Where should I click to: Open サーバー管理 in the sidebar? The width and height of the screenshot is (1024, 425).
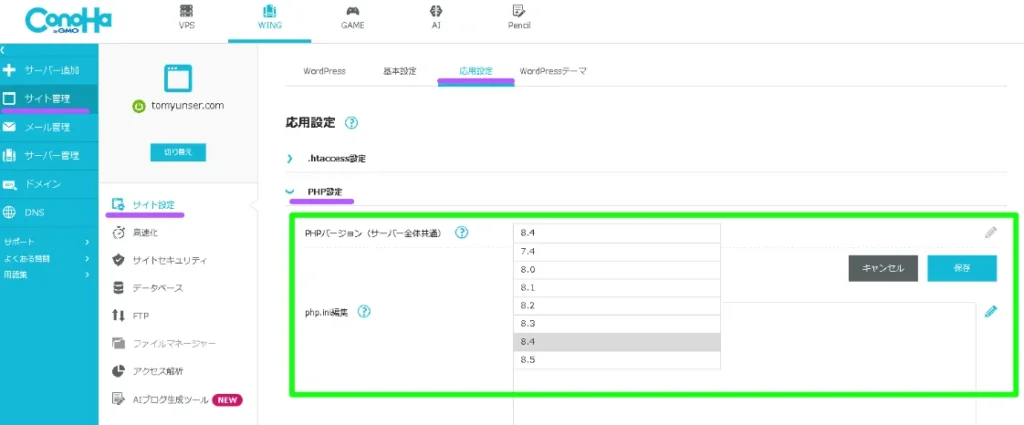49,155
